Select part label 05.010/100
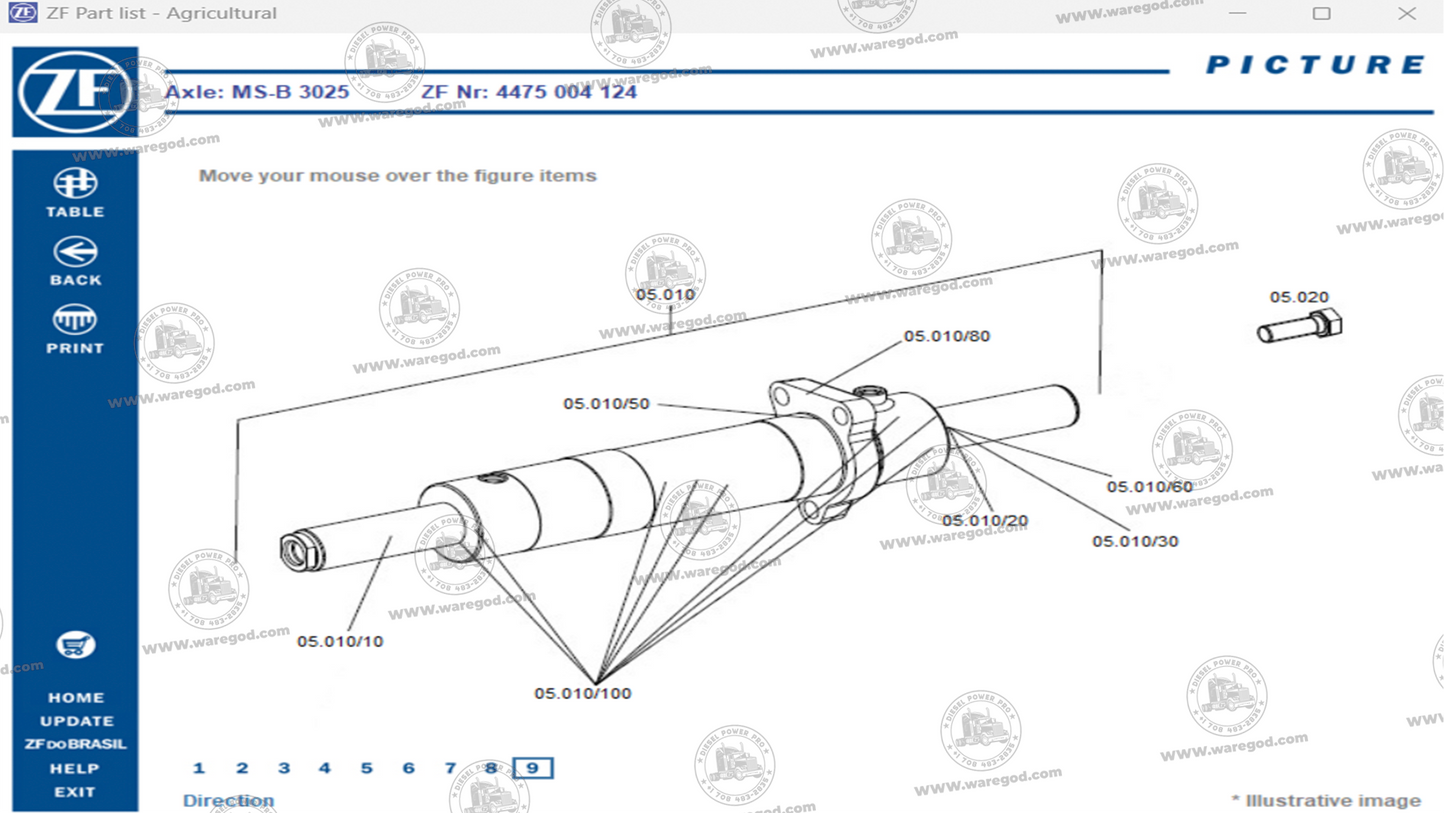Image resolution: width=1445 pixels, height=813 pixels. pos(583,693)
